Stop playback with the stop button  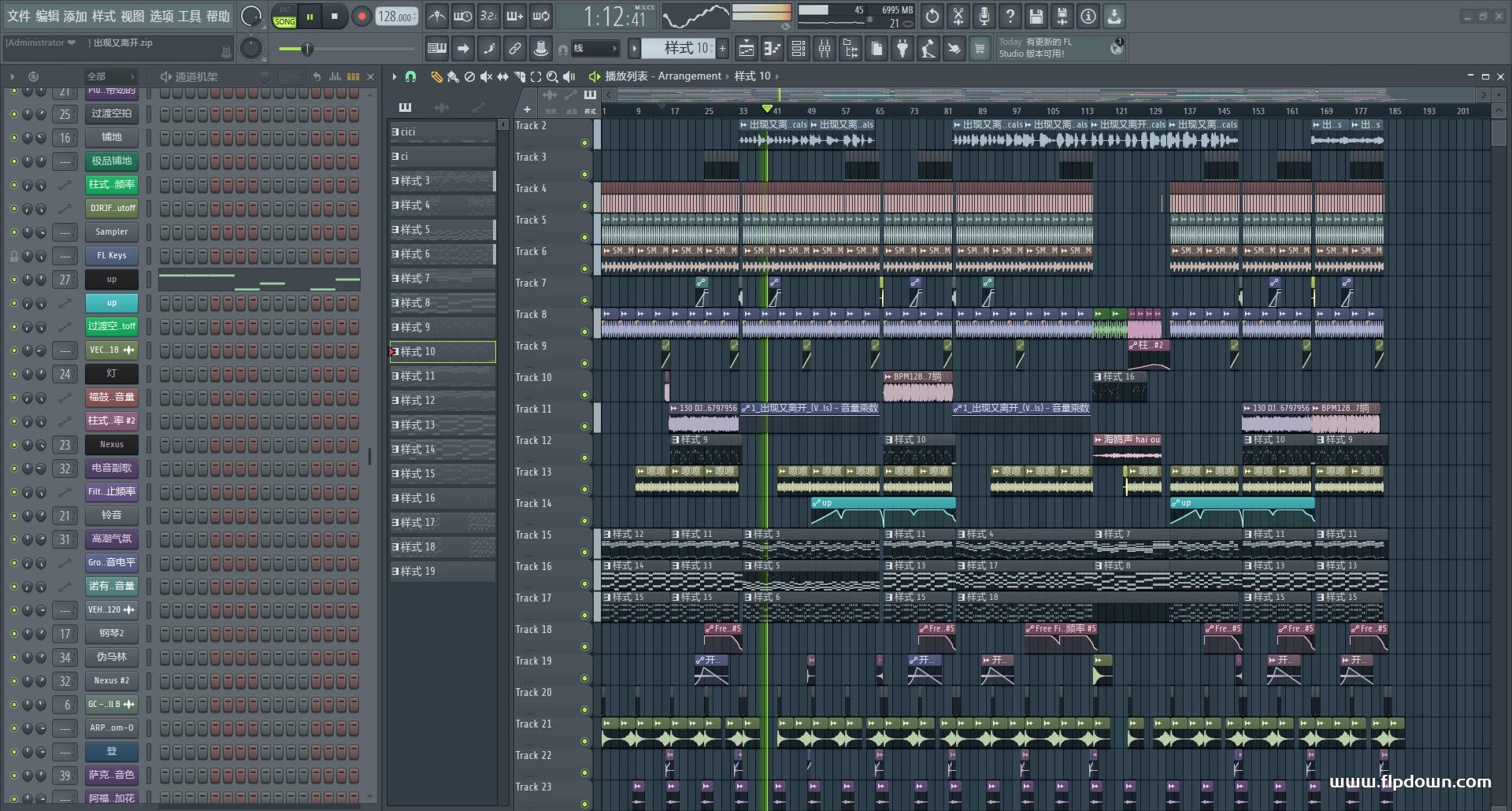[x=335, y=17]
